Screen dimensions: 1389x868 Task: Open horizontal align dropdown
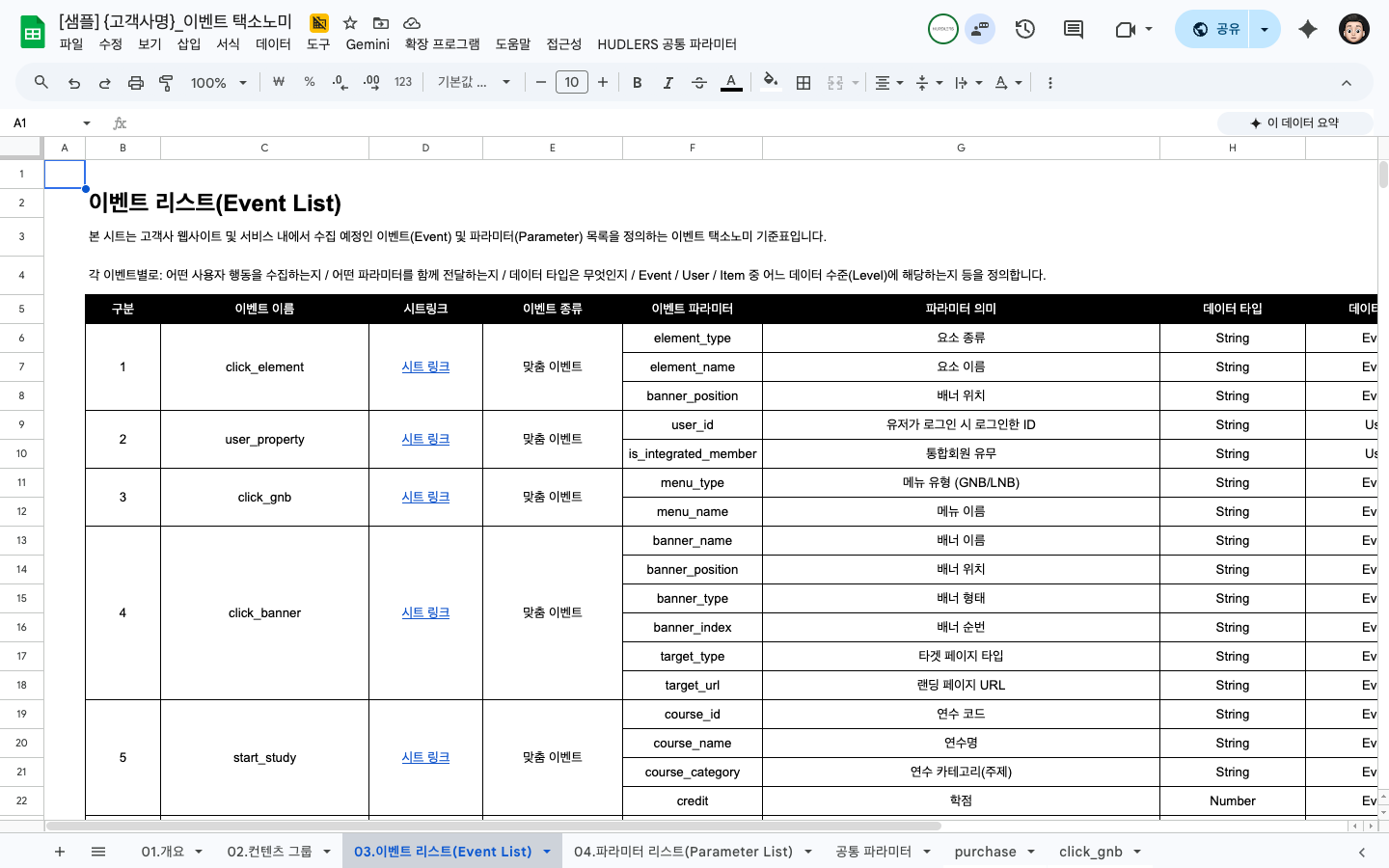[888, 83]
